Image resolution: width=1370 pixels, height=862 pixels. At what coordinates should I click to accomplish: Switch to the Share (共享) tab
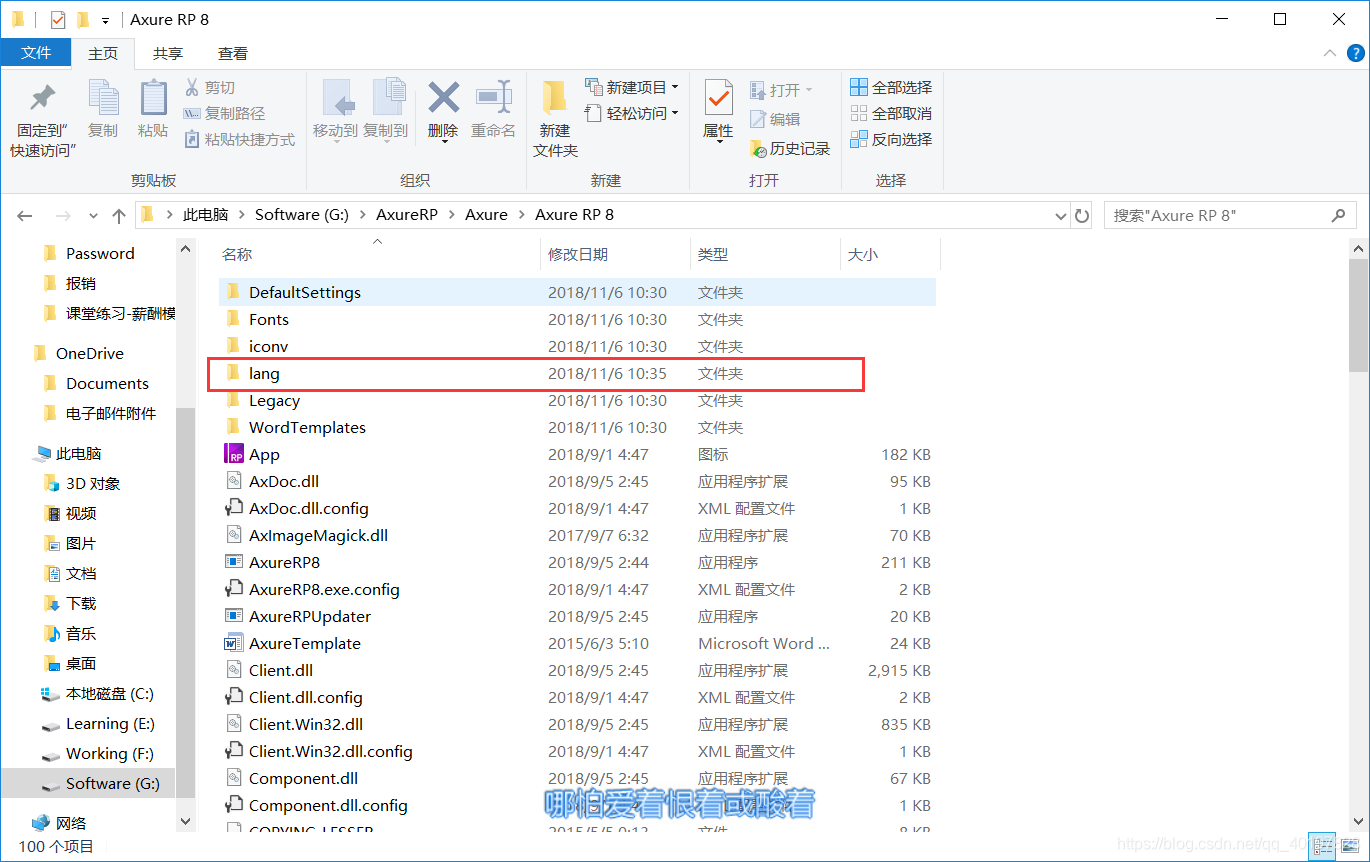(168, 54)
